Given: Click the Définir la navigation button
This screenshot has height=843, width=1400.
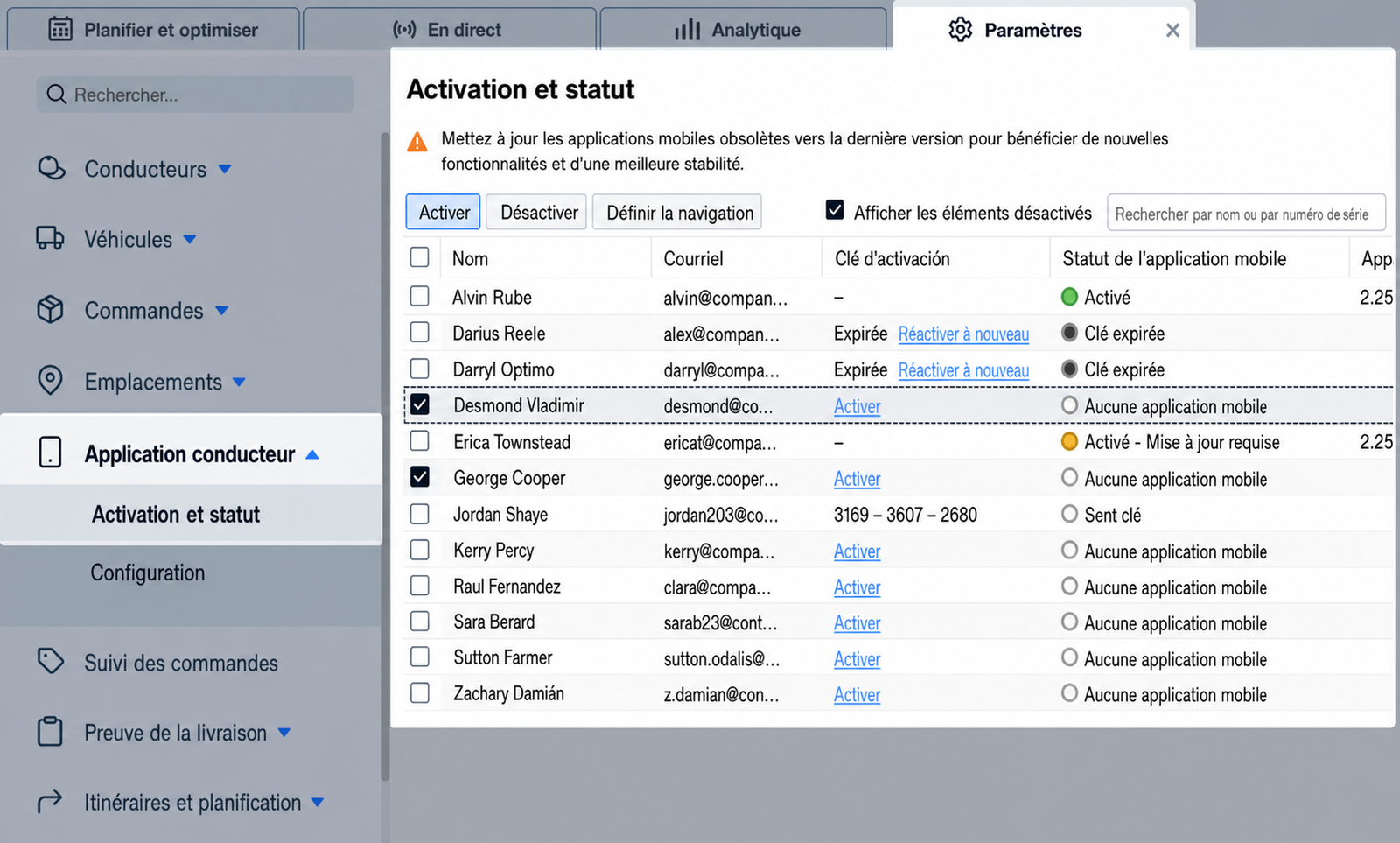Looking at the screenshot, I should tap(677, 212).
